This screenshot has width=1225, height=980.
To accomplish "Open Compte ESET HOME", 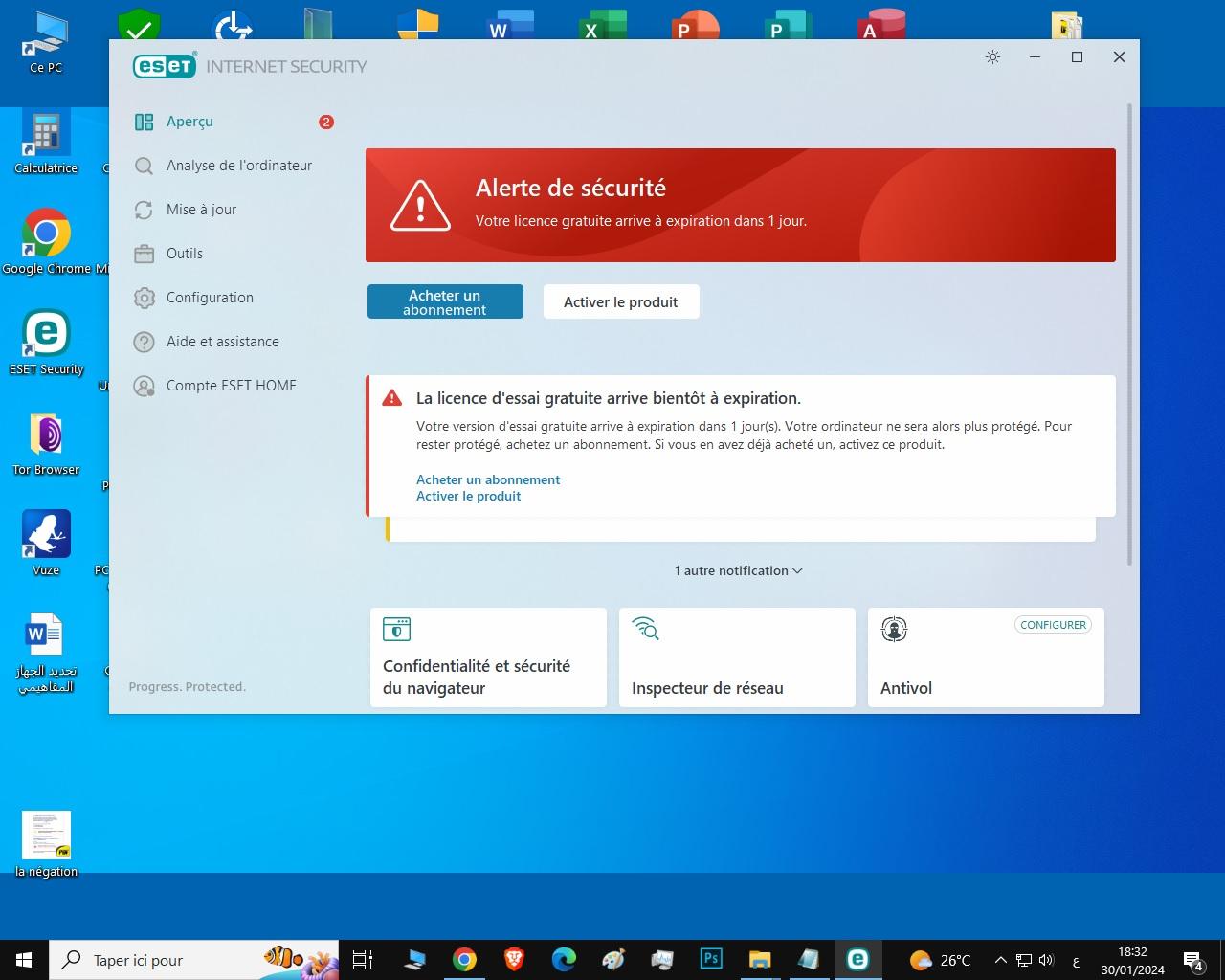I will pos(231,386).
